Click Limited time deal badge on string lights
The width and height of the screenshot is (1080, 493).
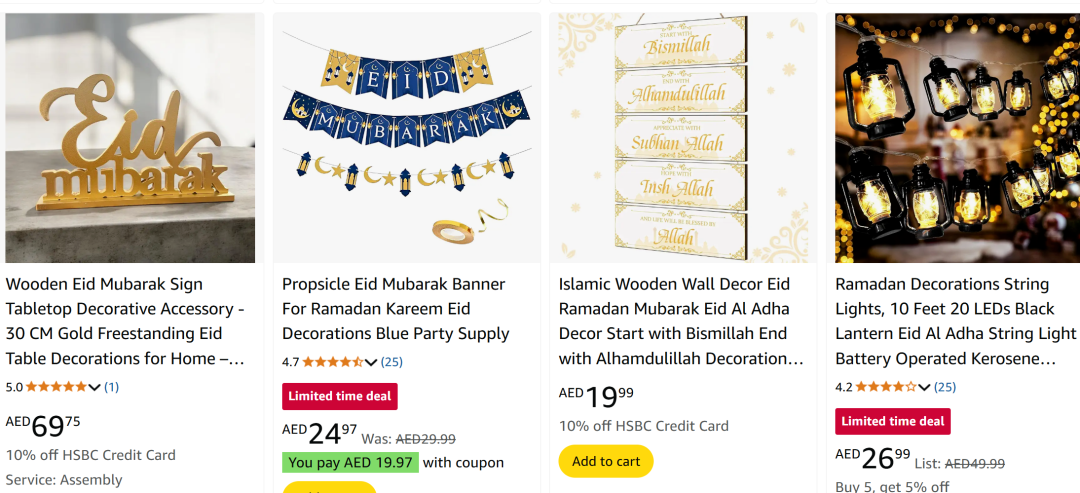coord(893,421)
